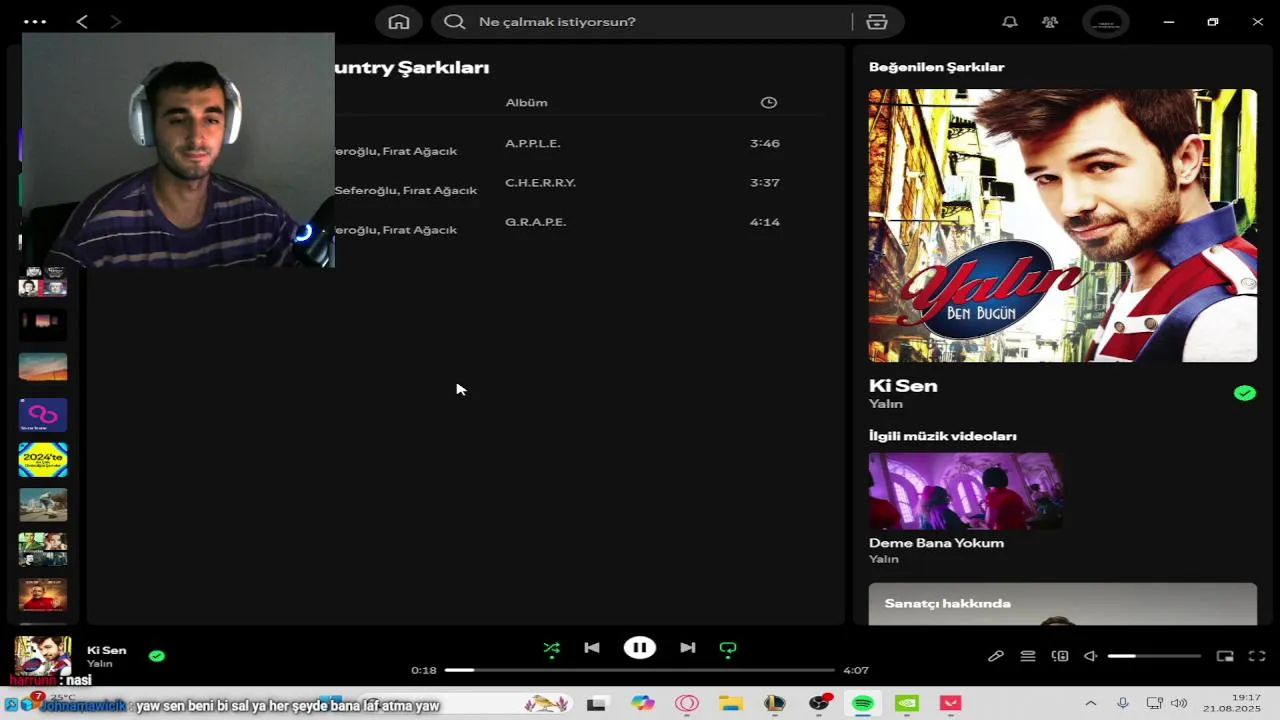Open the notifications bell
The width and height of the screenshot is (1280, 720).
tap(1010, 22)
